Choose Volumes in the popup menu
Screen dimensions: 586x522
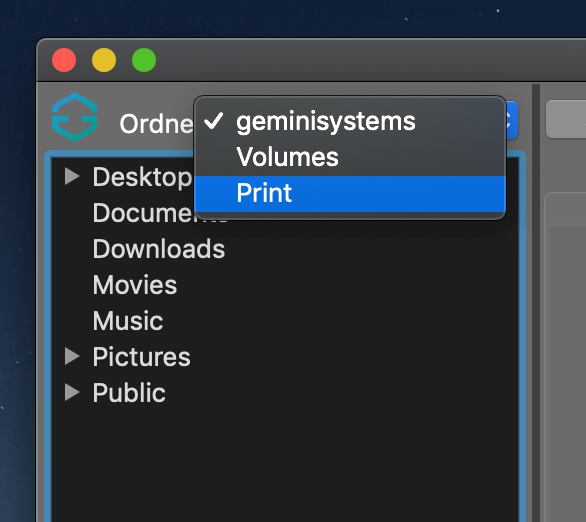(350, 157)
